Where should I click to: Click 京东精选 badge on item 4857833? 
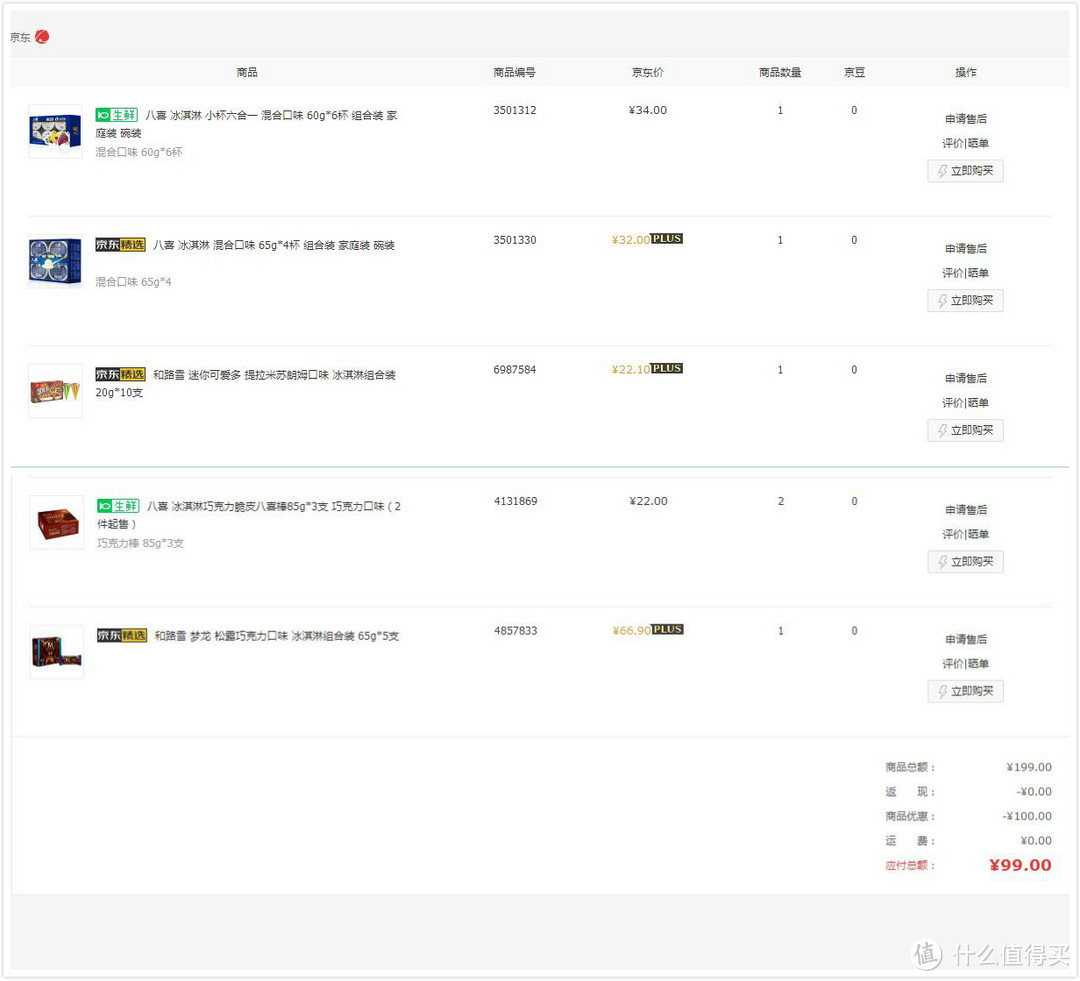pos(122,635)
